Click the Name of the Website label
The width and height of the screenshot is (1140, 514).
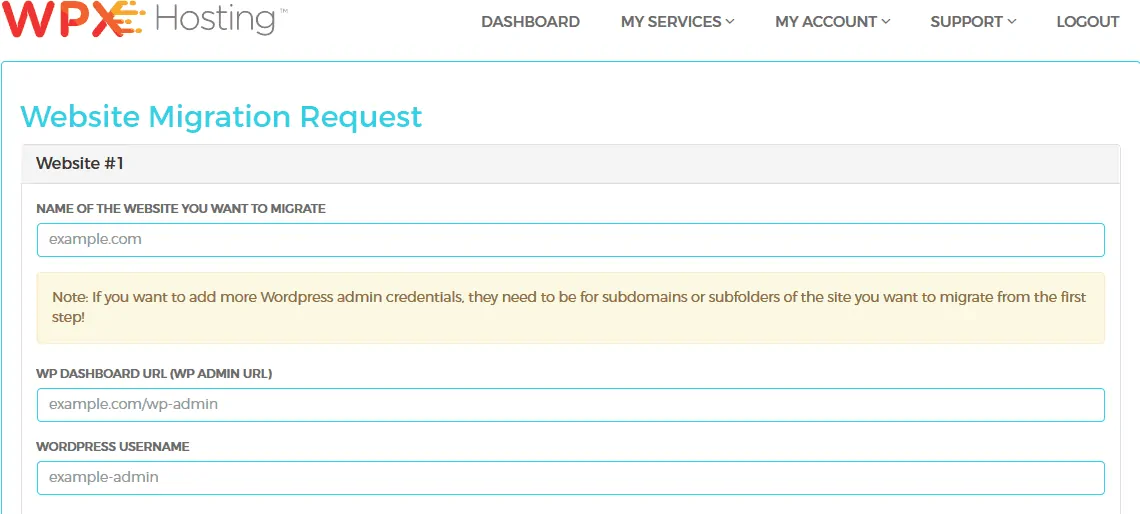pyautogui.click(x=181, y=209)
